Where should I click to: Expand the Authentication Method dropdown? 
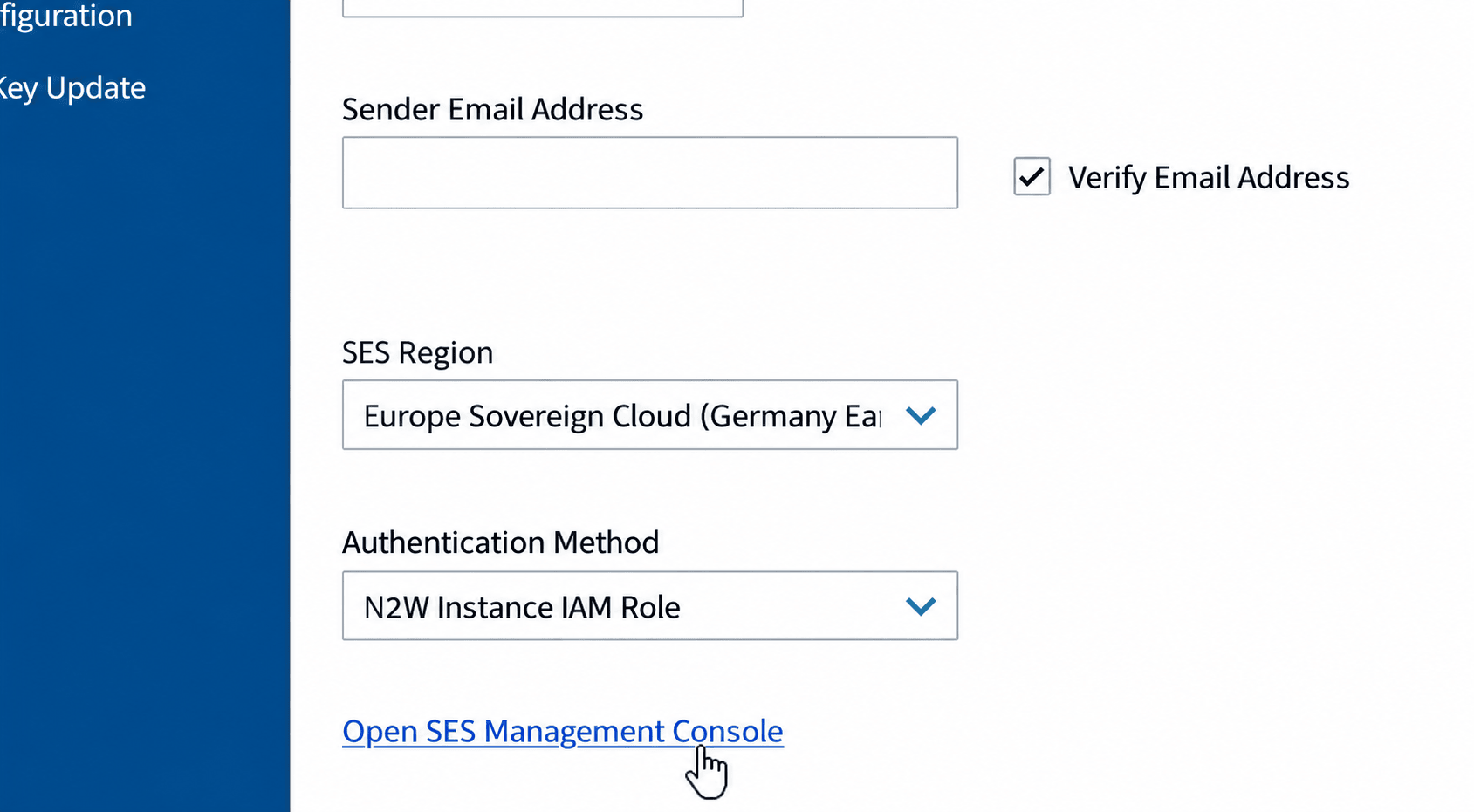(x=650, y=606)
